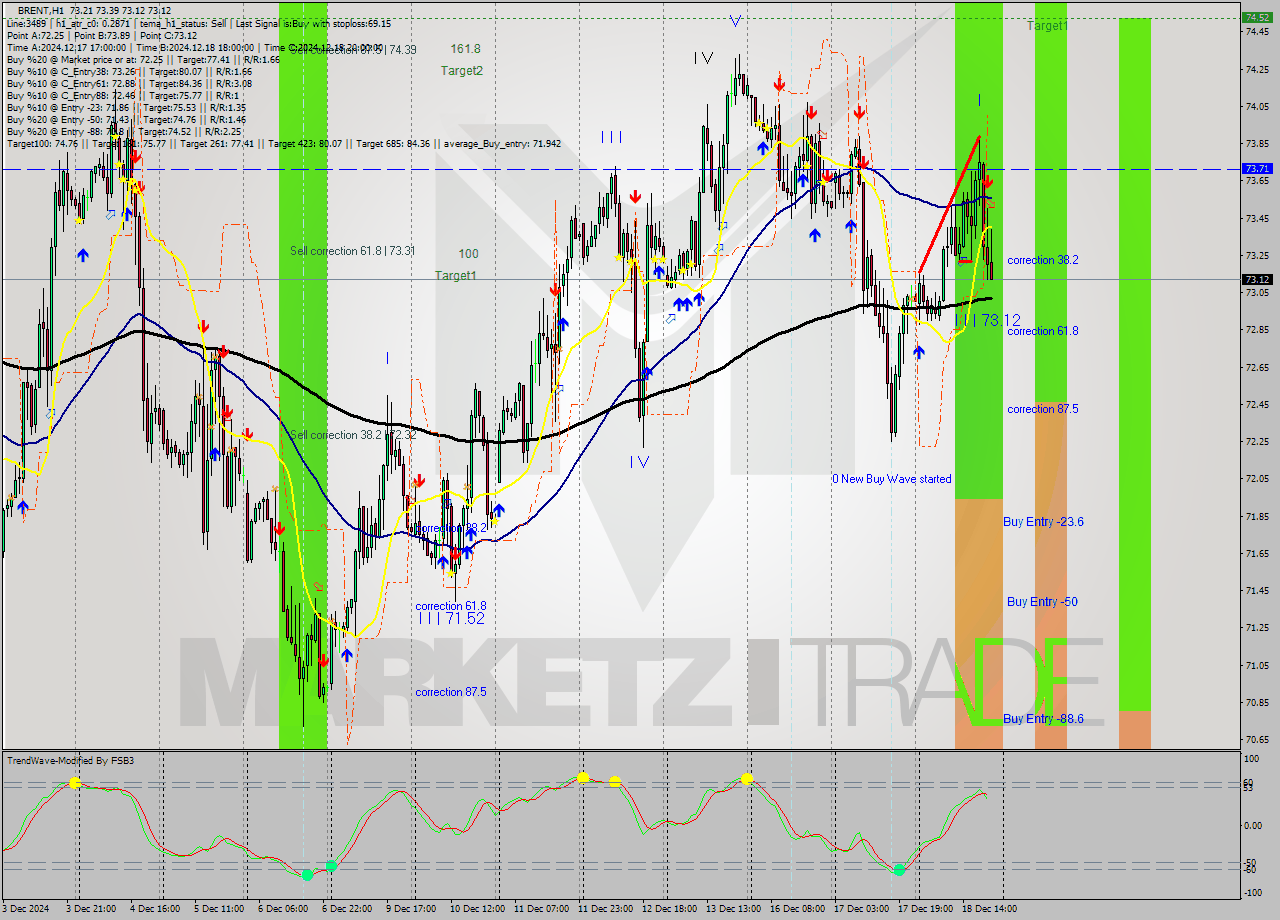
Task: Select the Target2 label
Action: pos(462,71)
